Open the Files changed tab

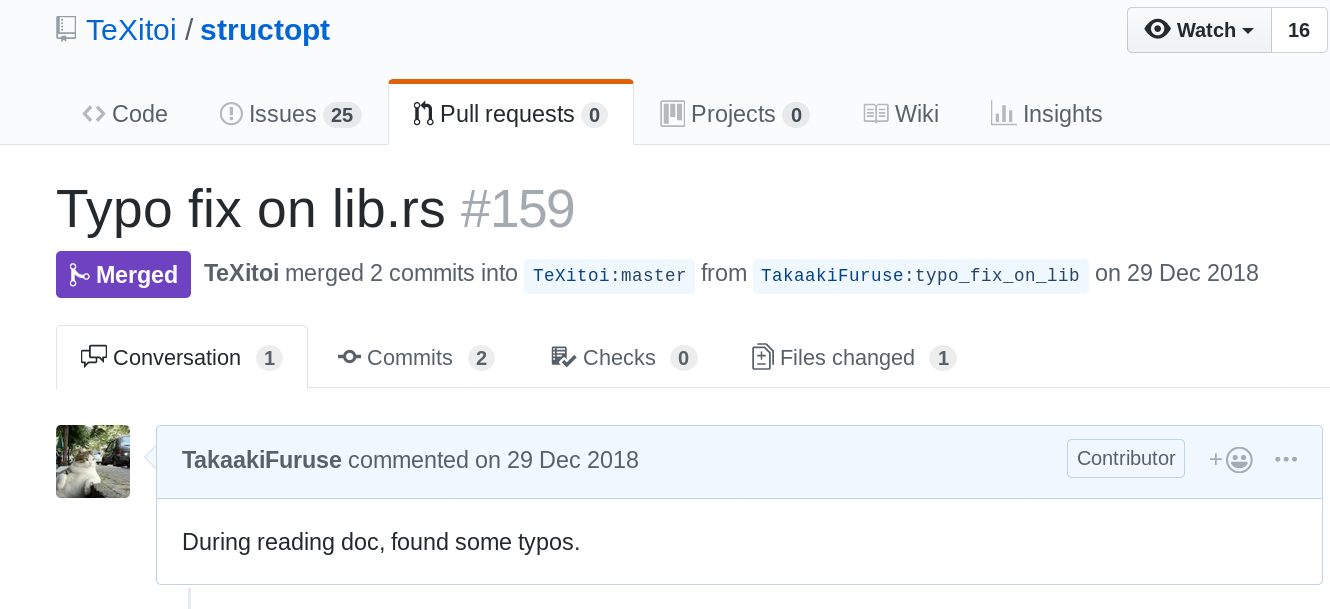pyautogui.click(x=853, y=358)
